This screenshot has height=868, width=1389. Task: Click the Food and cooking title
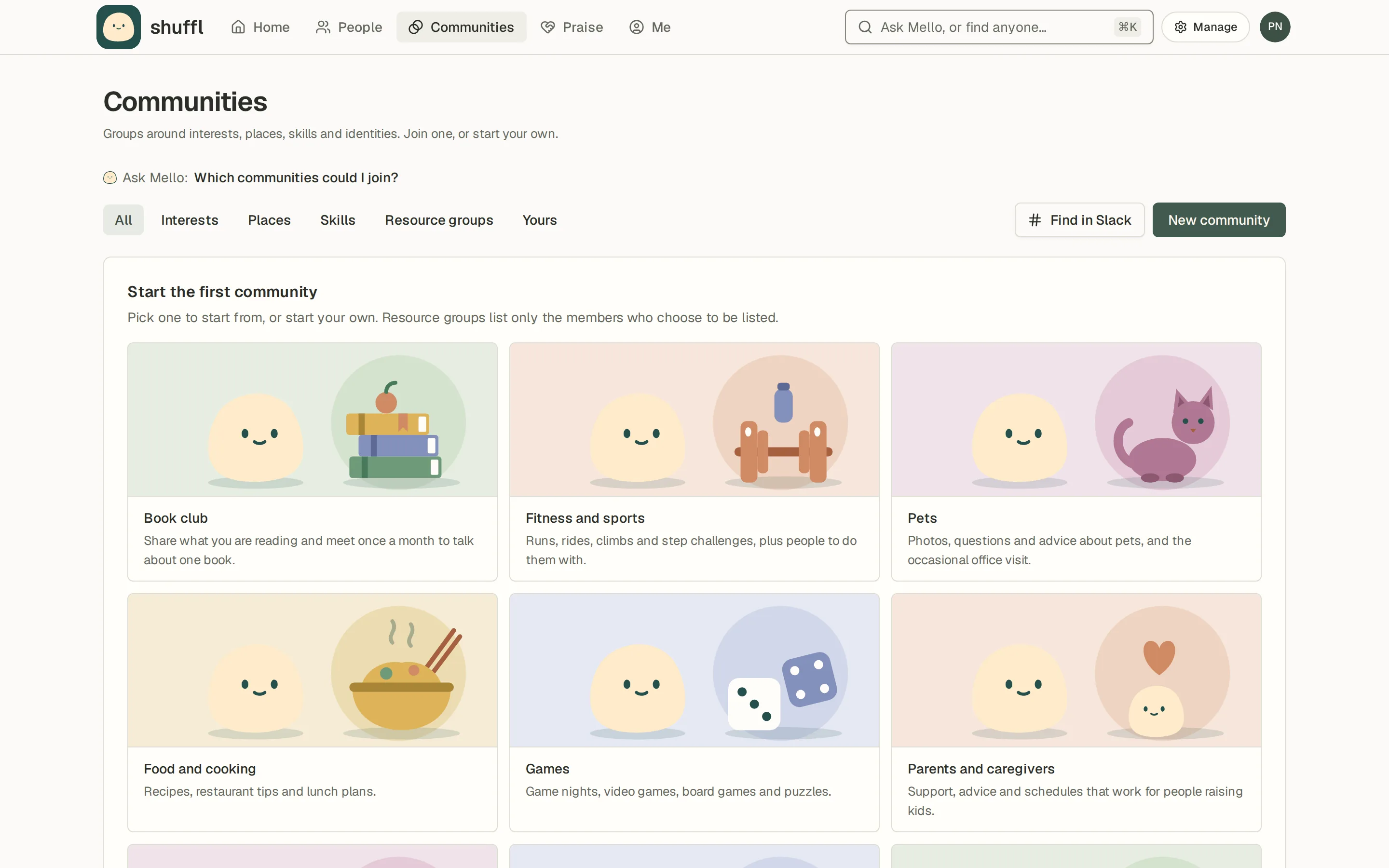[x=200, y=769]
